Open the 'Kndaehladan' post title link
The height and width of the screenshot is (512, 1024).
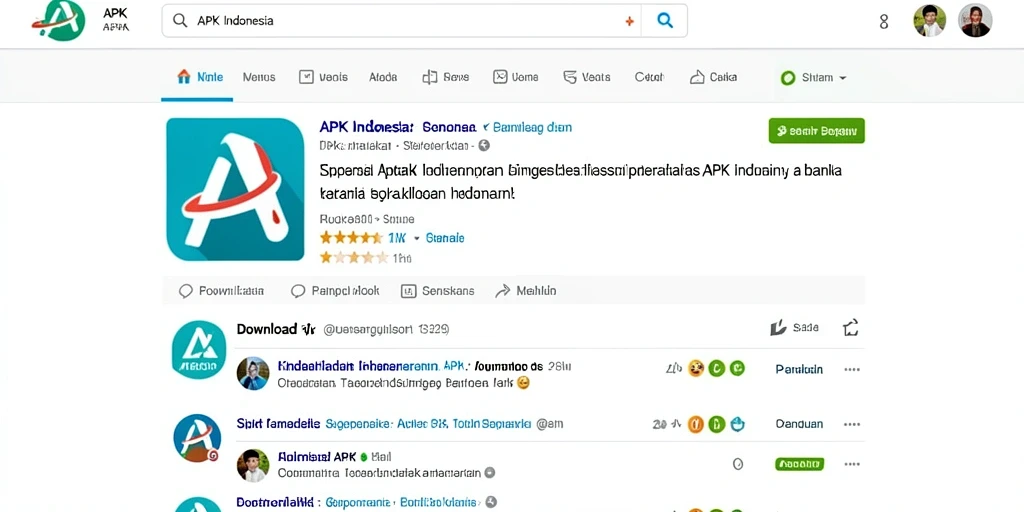click(359, 366)
